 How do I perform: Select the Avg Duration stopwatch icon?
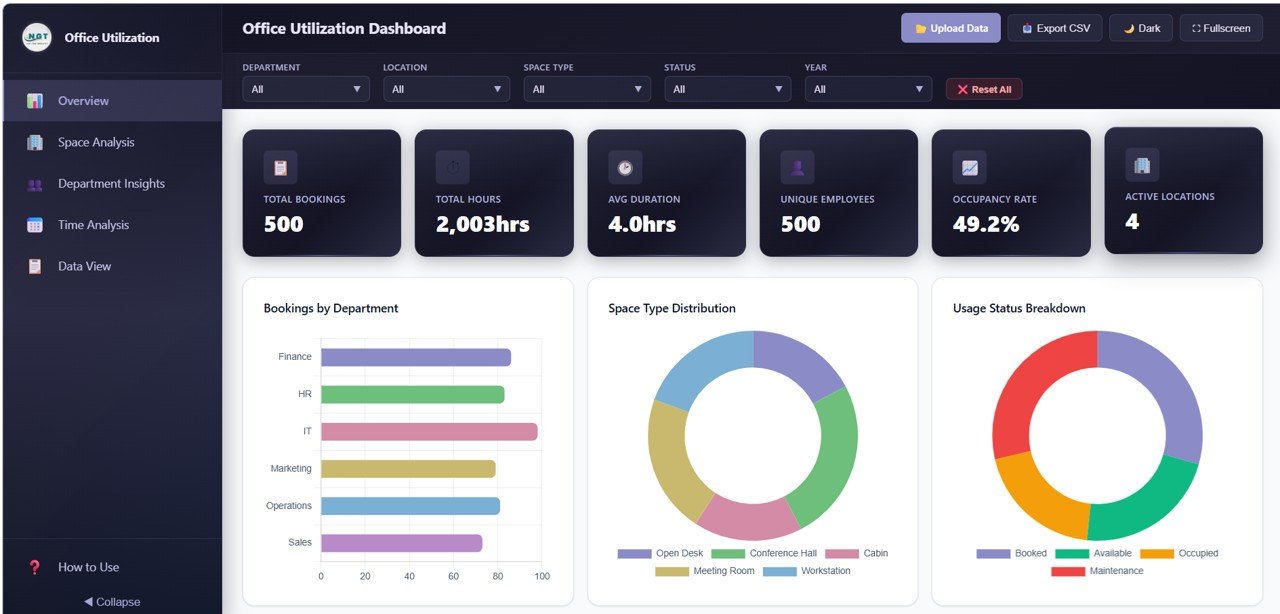(623, 166)
